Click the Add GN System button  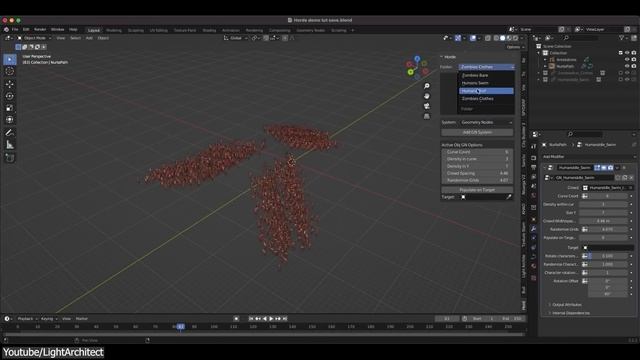click(x=477, y=132)
